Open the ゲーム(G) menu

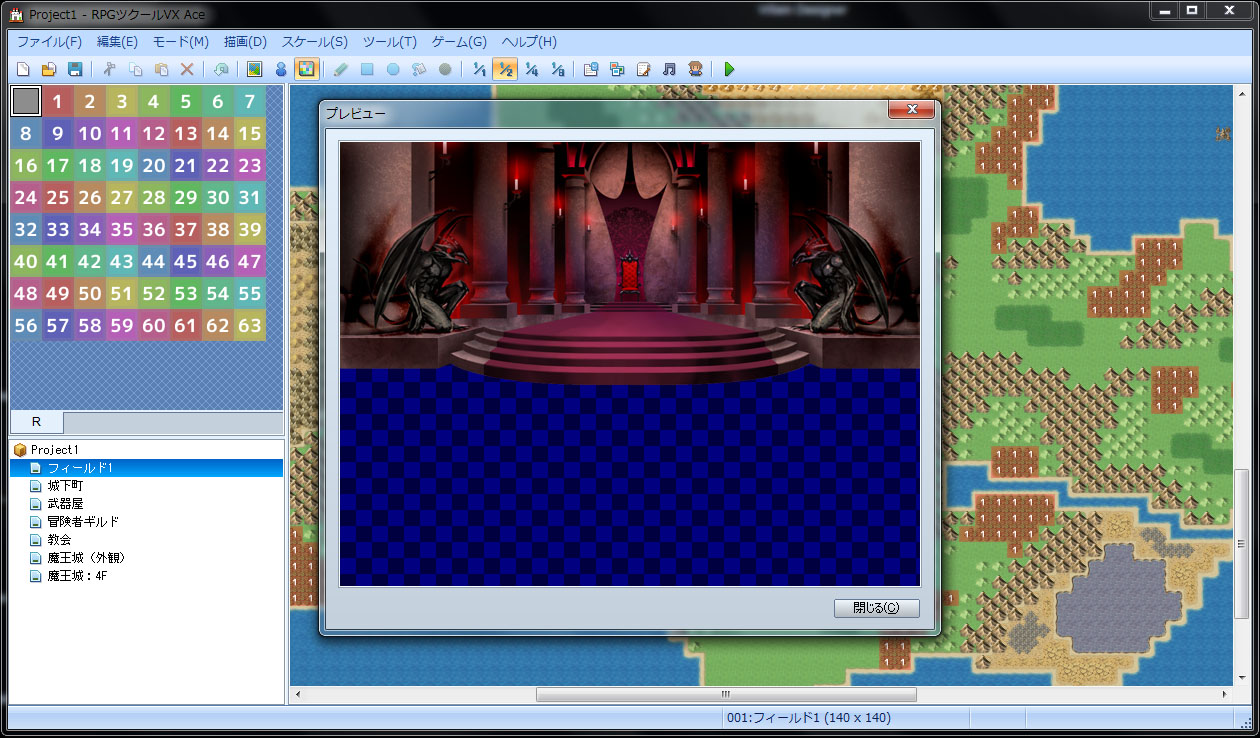[459, 42]
